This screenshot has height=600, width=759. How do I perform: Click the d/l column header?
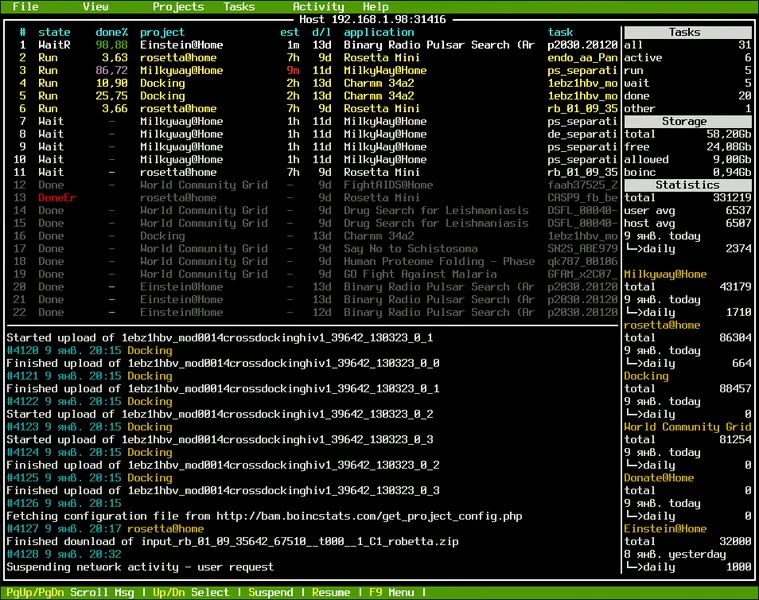321,32
